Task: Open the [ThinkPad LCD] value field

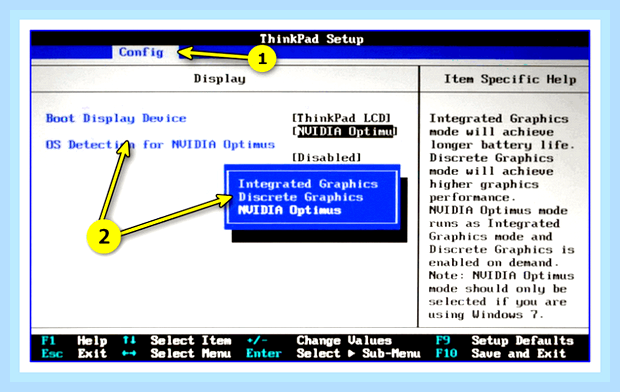Action: coord(341,118)
